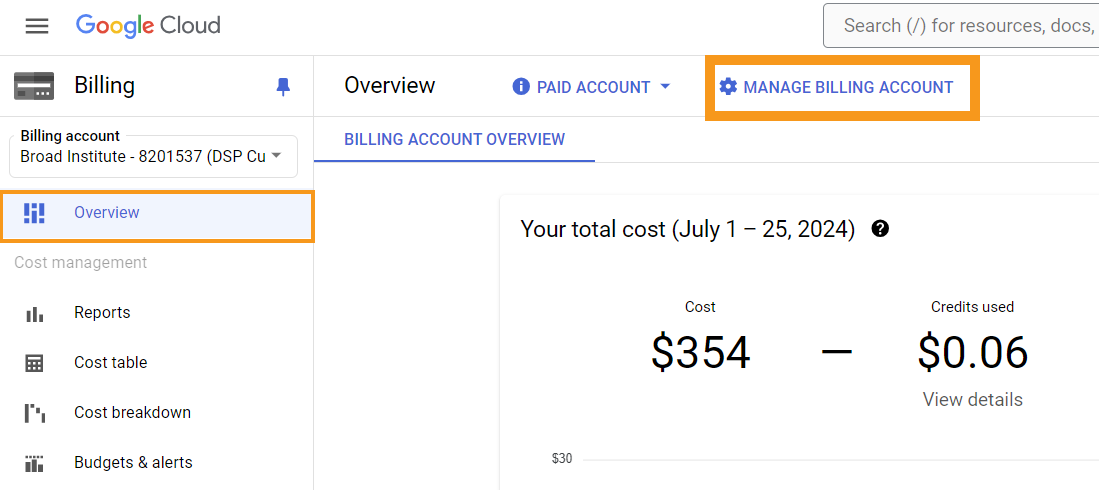Screen dimensions: 1099x490
Task: Click the Budgets & alerts icon
Action: (34, 463)
